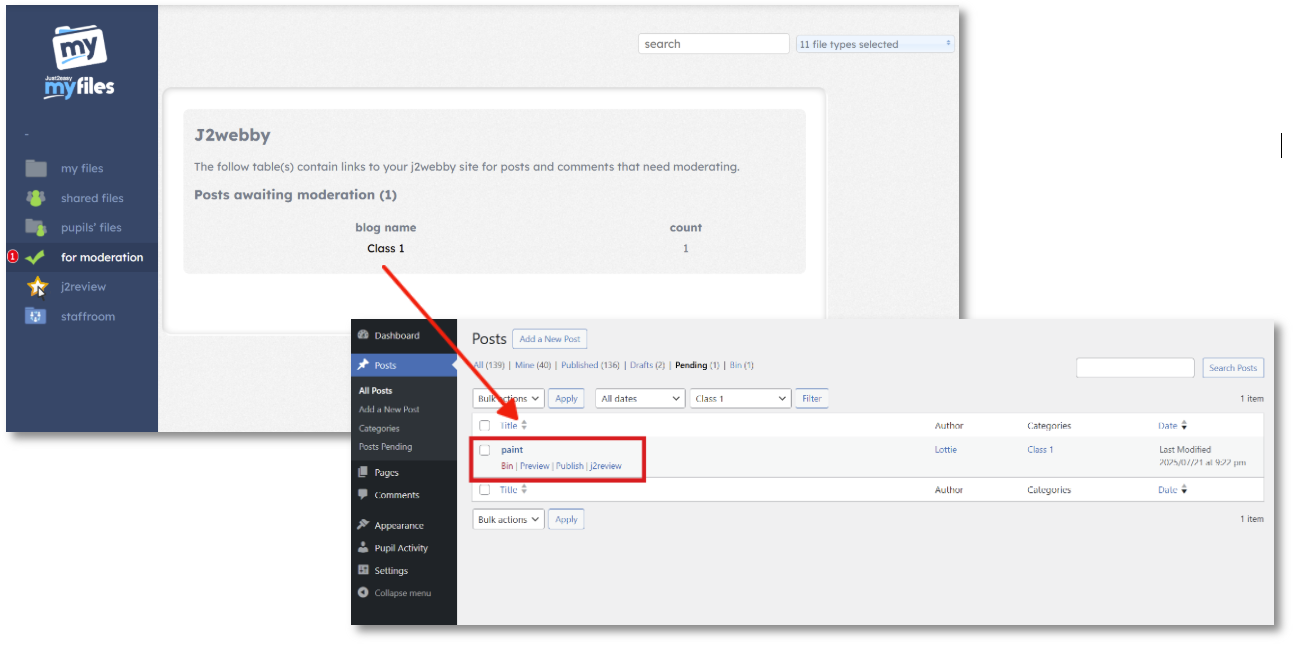
Task: Select Posts Pending submenu item
Action: 385,447
